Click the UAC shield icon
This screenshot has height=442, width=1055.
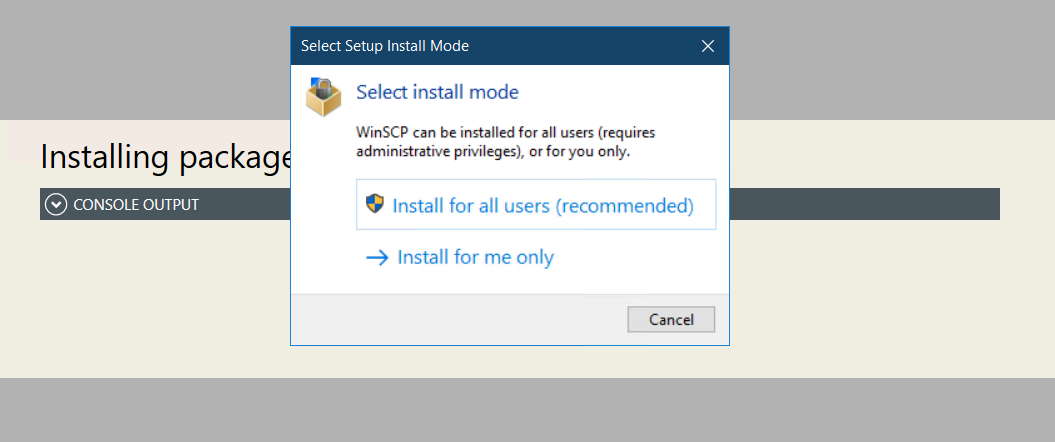point(375,204)
